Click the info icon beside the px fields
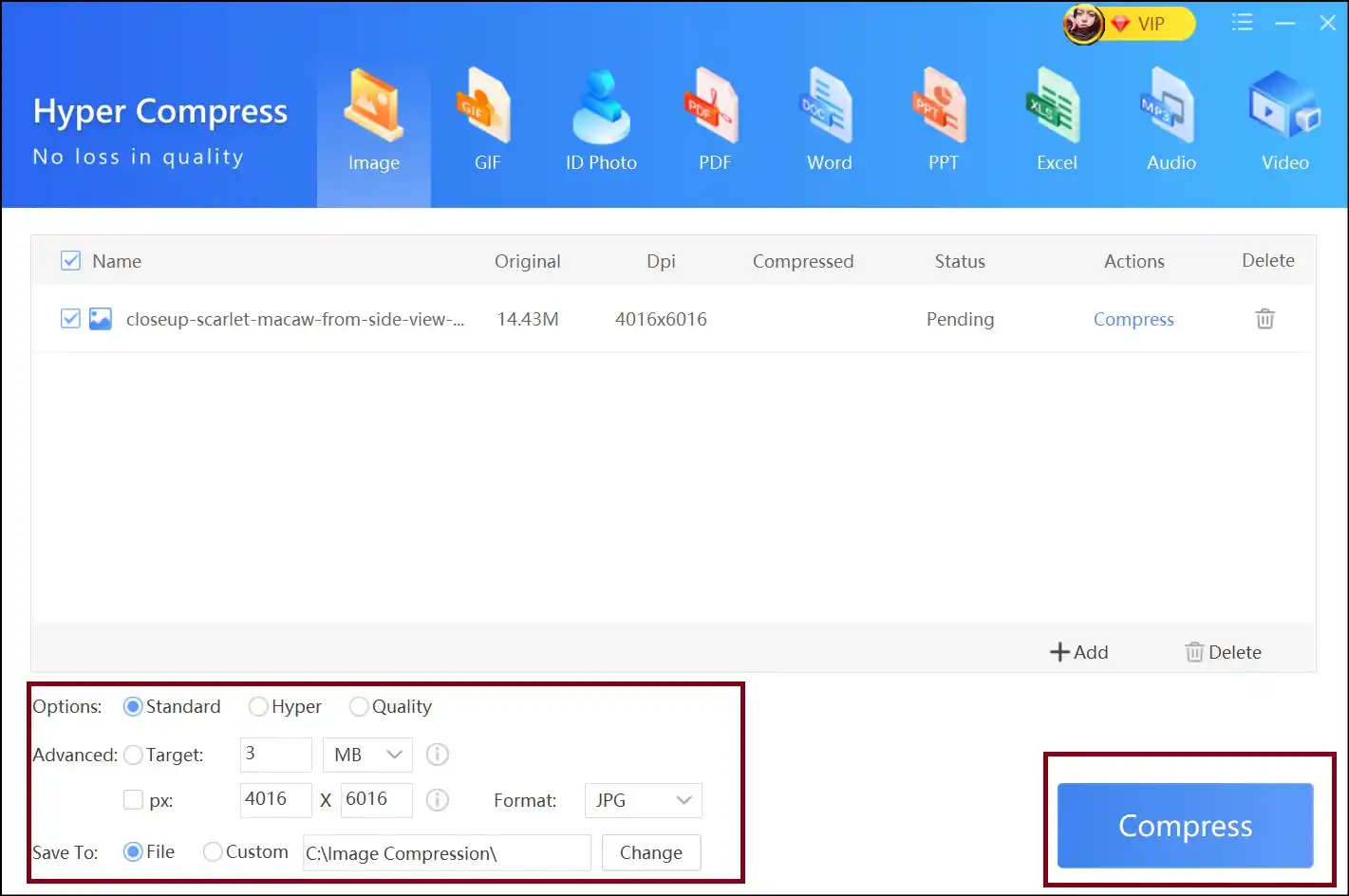1349x896 pixels. coord(438,800)
